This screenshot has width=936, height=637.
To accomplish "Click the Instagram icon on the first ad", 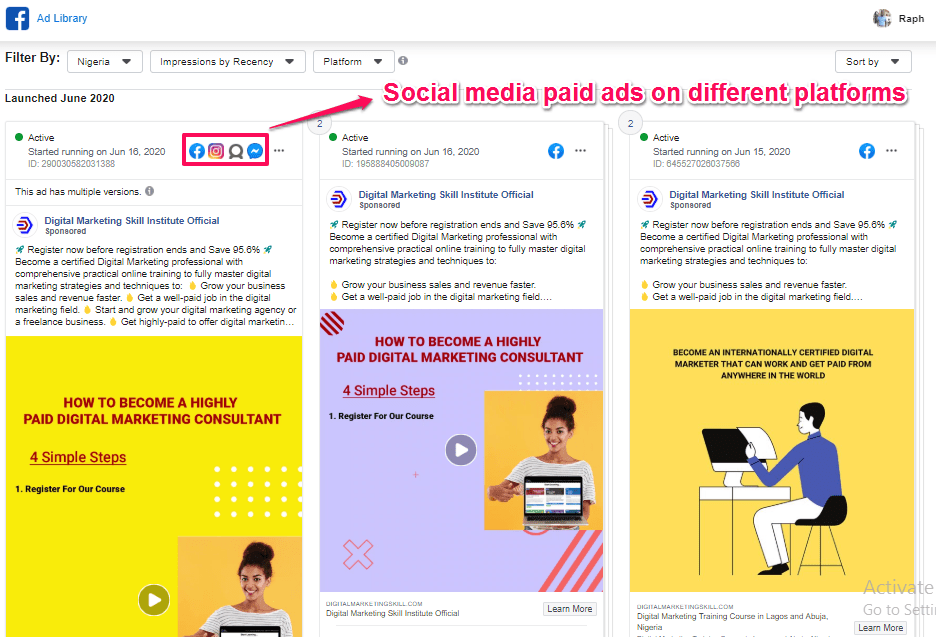I will [x=216, y=151].
